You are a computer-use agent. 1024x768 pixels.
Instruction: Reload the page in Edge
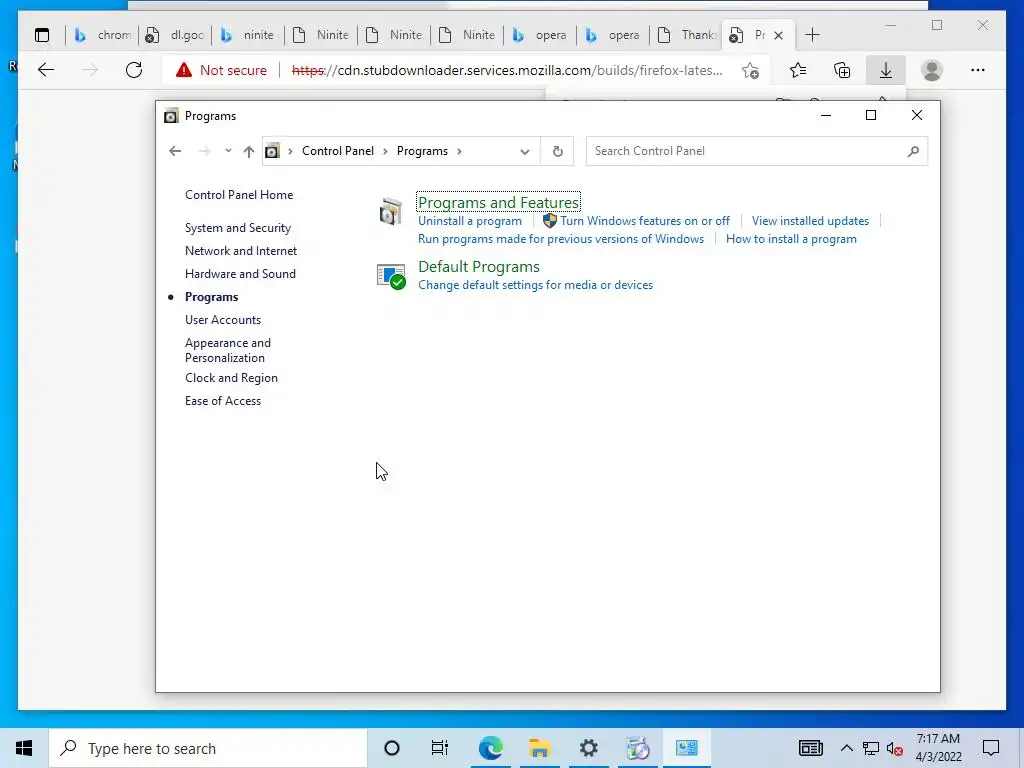click(x=134, y=70)
